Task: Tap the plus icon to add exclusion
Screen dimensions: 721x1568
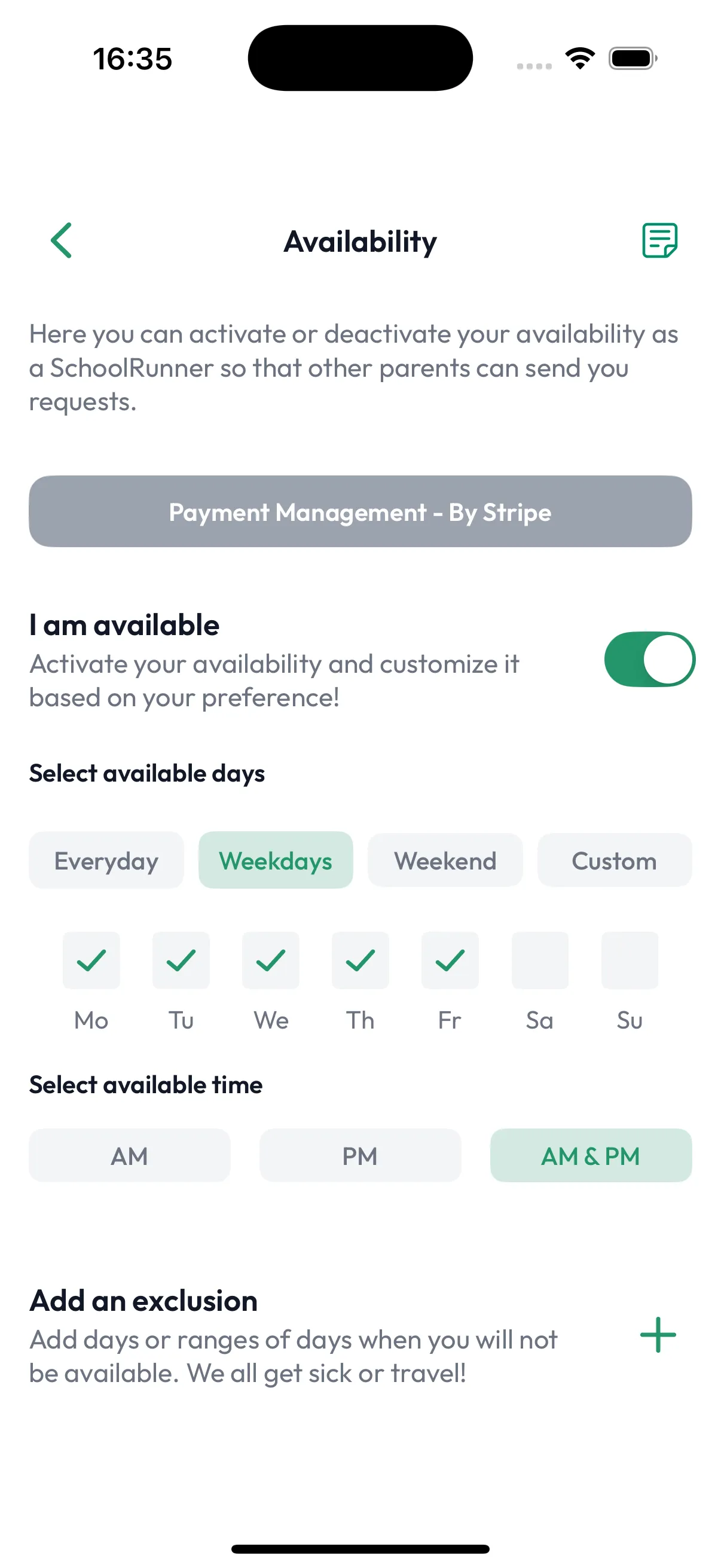Action: 658,1334
